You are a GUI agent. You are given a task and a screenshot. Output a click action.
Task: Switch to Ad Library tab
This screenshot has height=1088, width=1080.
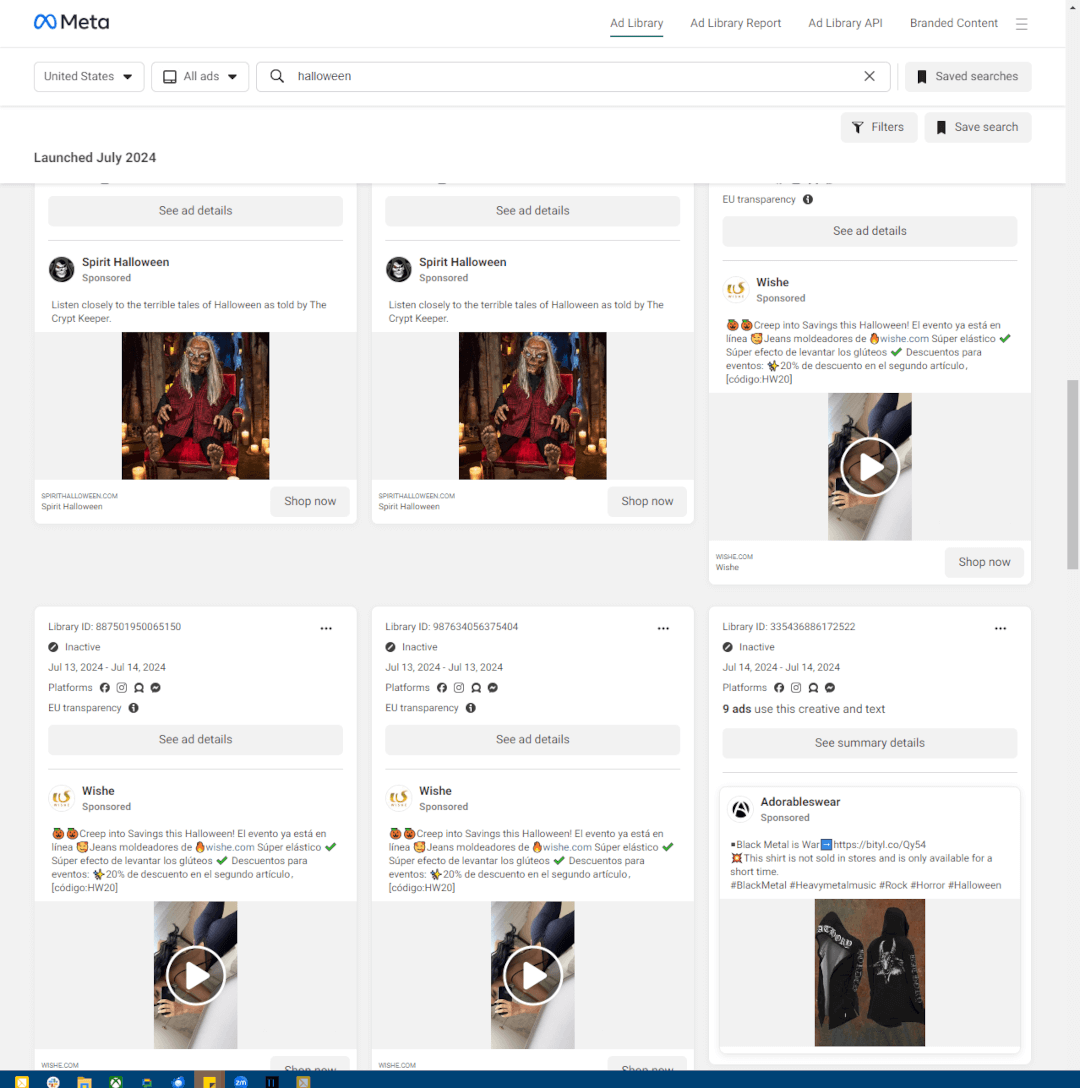(636, 24)
